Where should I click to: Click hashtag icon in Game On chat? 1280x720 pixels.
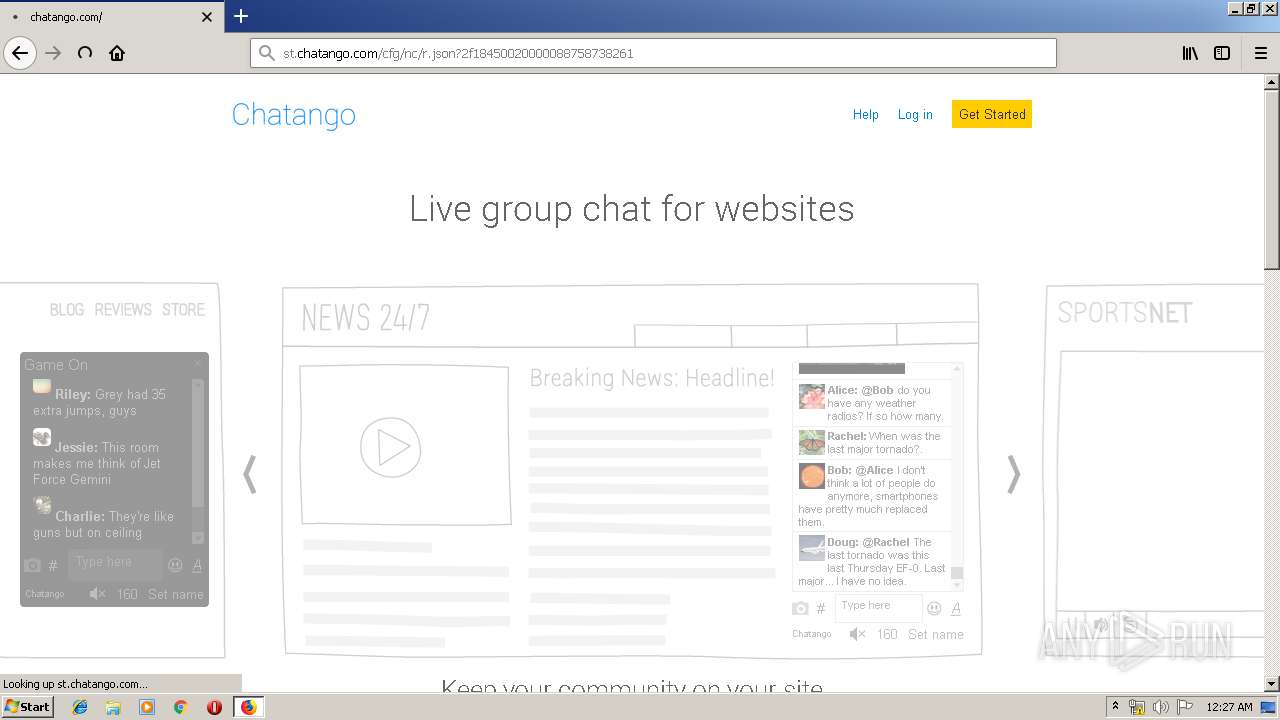[x=53, y=566]
